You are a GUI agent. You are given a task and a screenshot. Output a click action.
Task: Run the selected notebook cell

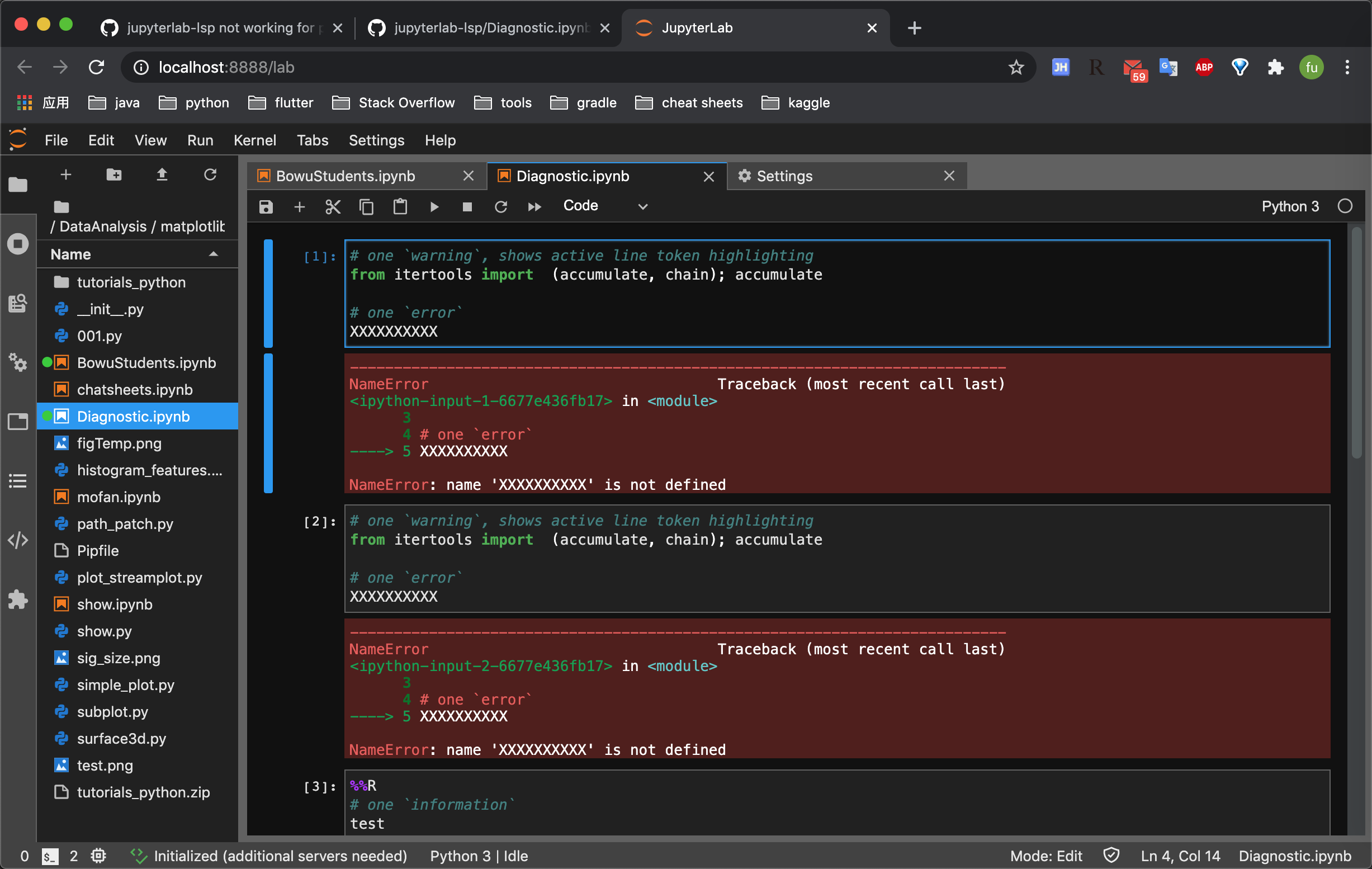(434, 206)
